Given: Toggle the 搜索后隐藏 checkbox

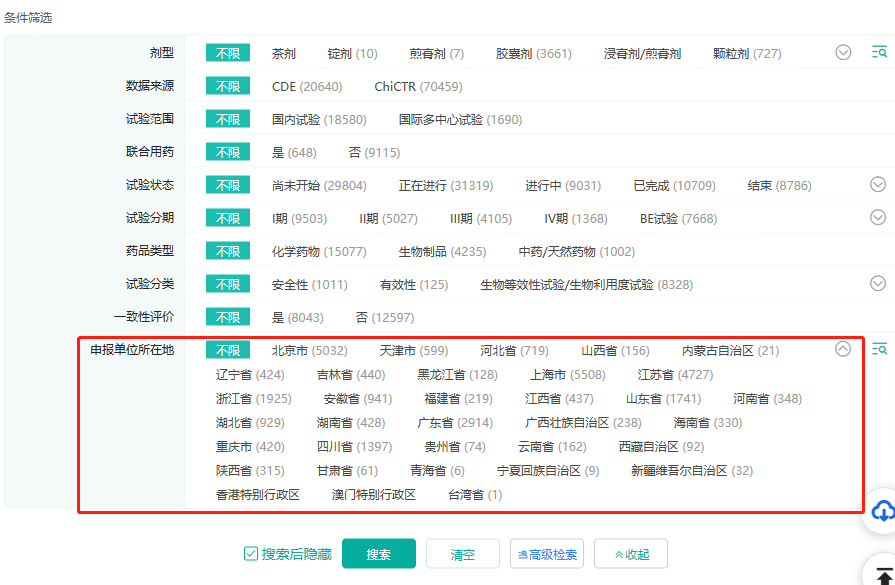Looking at the screenshot, I should (x=251, y=554).
